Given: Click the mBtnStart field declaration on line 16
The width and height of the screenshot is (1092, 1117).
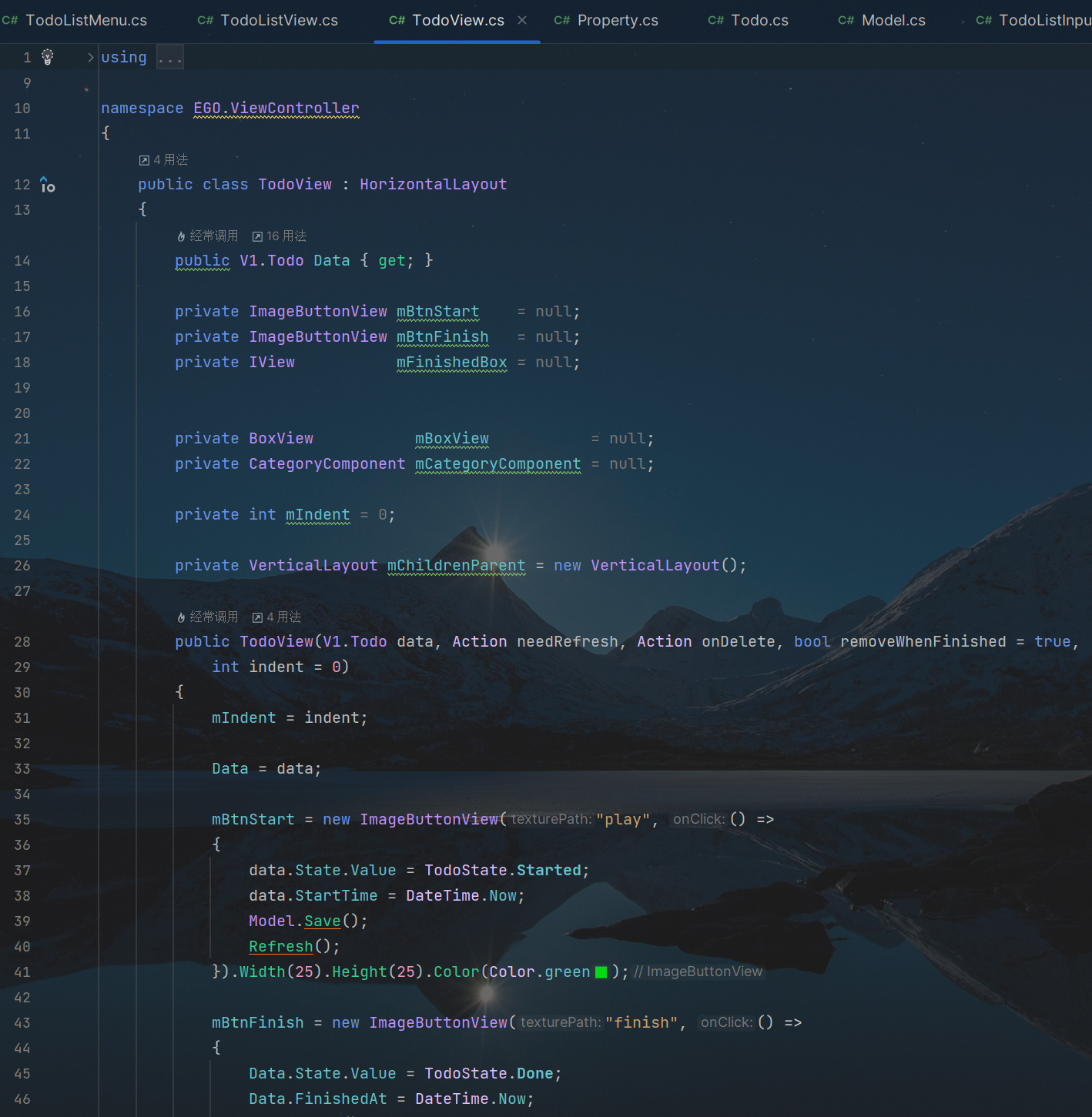Looking at the screenshot, I should [438, 311].
